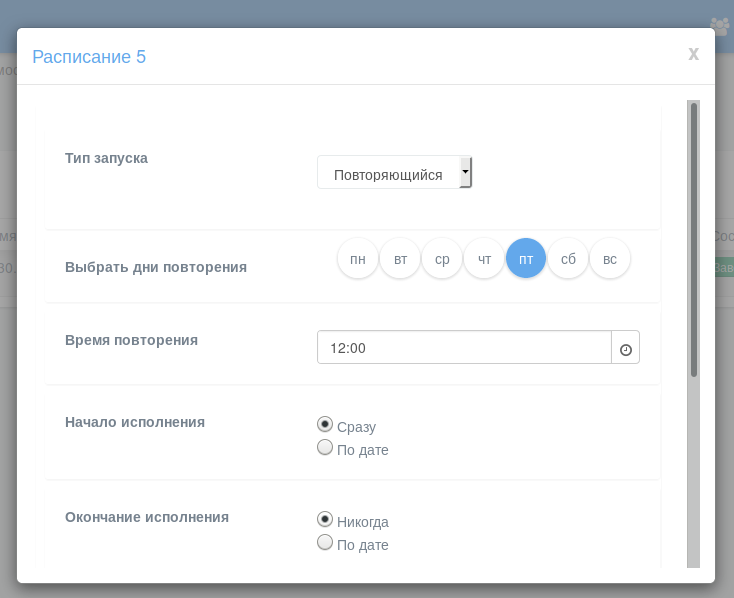Open the Тип запуска dropdown

pos(394,172)
